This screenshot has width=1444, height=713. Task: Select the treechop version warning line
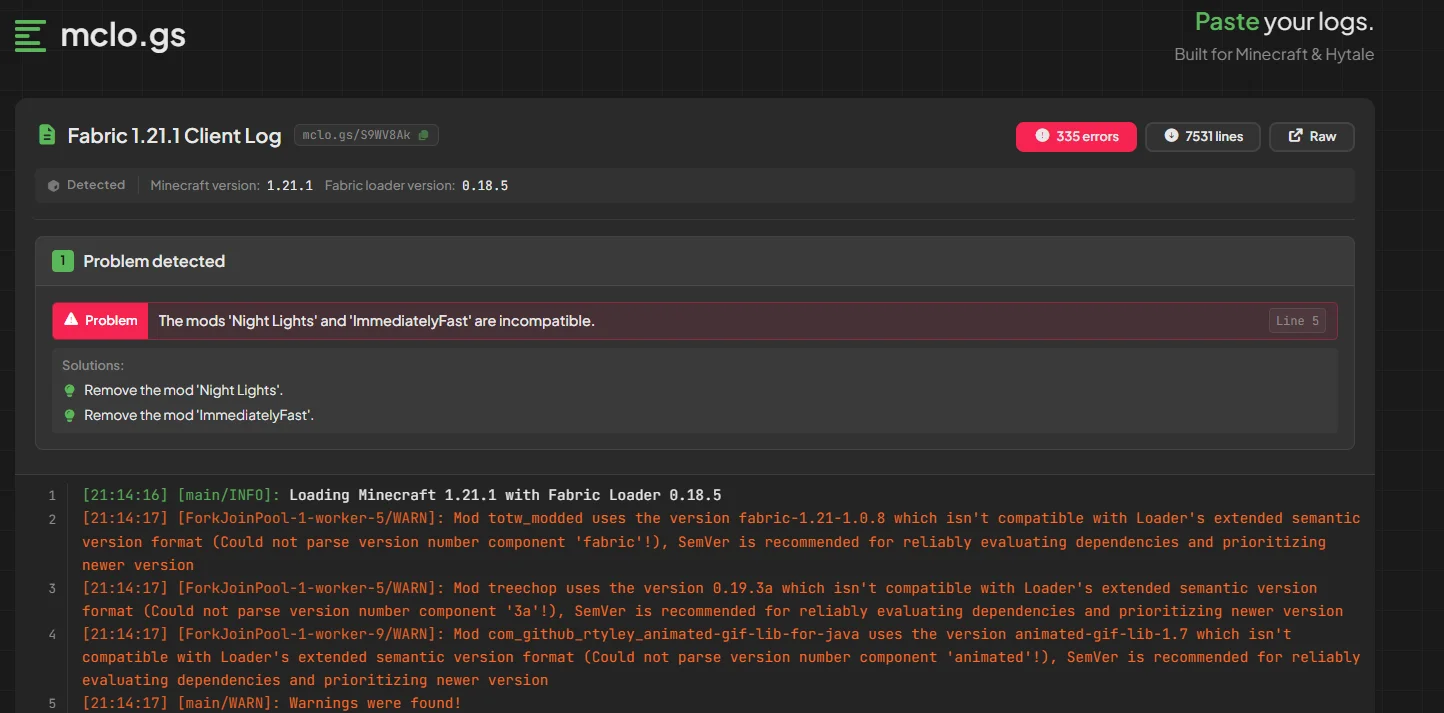(712, 599)
